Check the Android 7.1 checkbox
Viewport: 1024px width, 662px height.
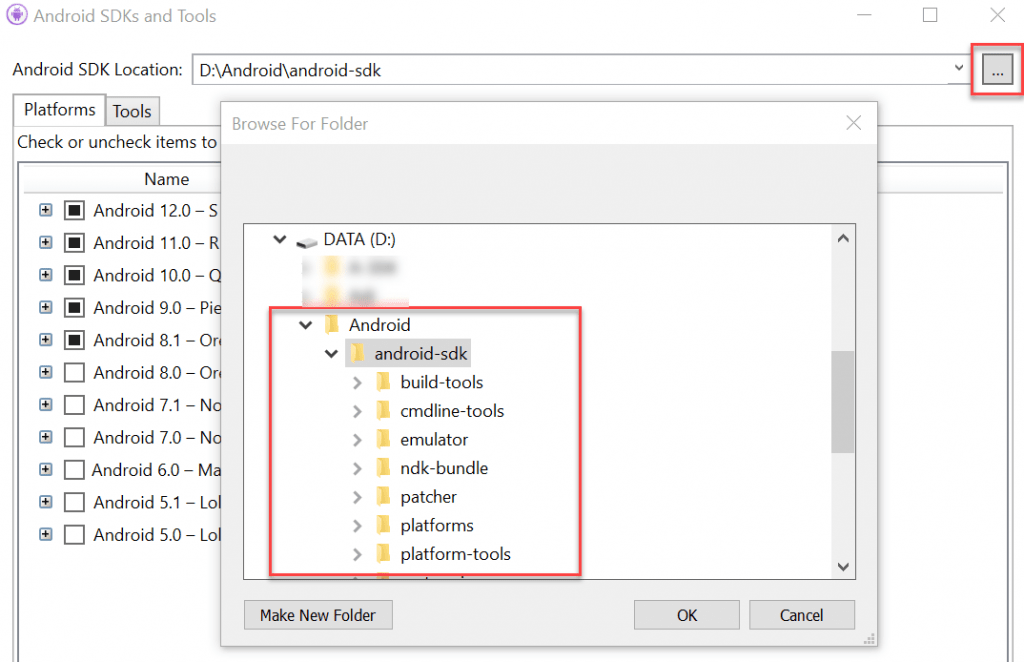coord(74,405)
